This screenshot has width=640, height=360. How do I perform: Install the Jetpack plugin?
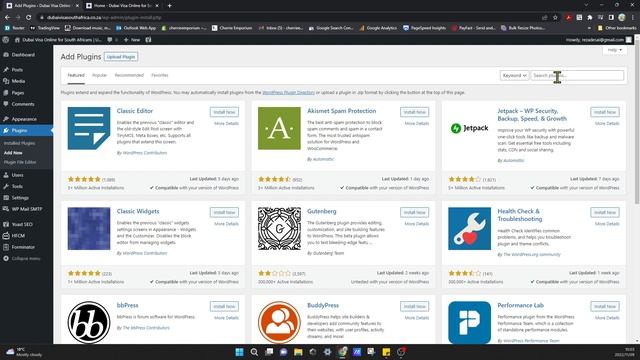tap(604, 112)
